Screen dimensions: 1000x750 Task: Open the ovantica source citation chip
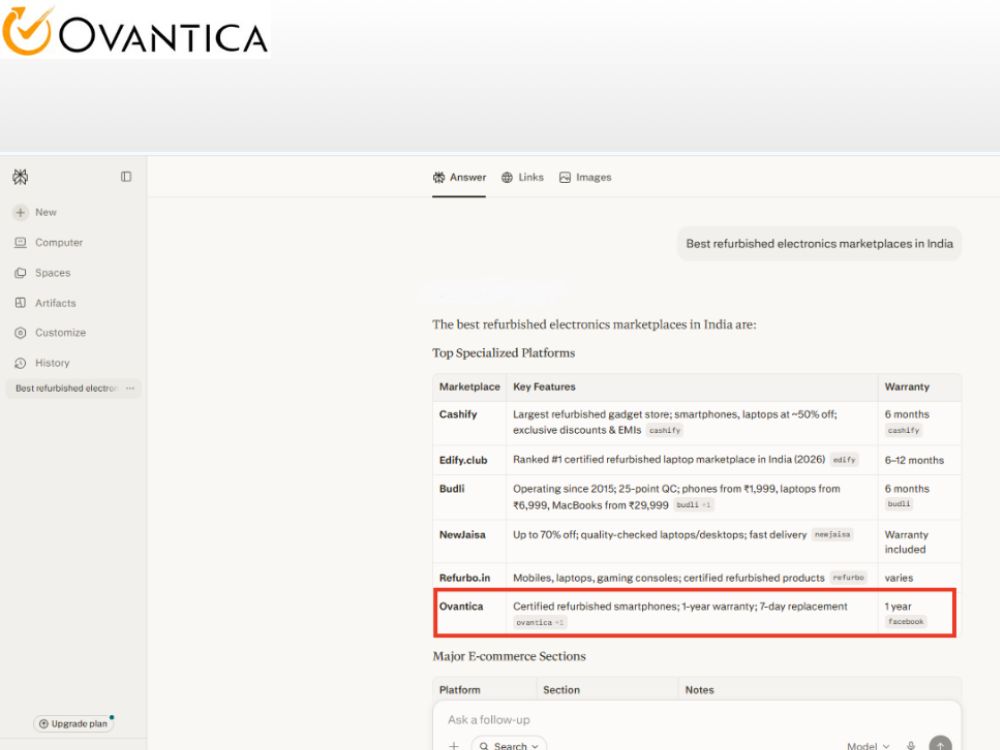pos(540,622)
